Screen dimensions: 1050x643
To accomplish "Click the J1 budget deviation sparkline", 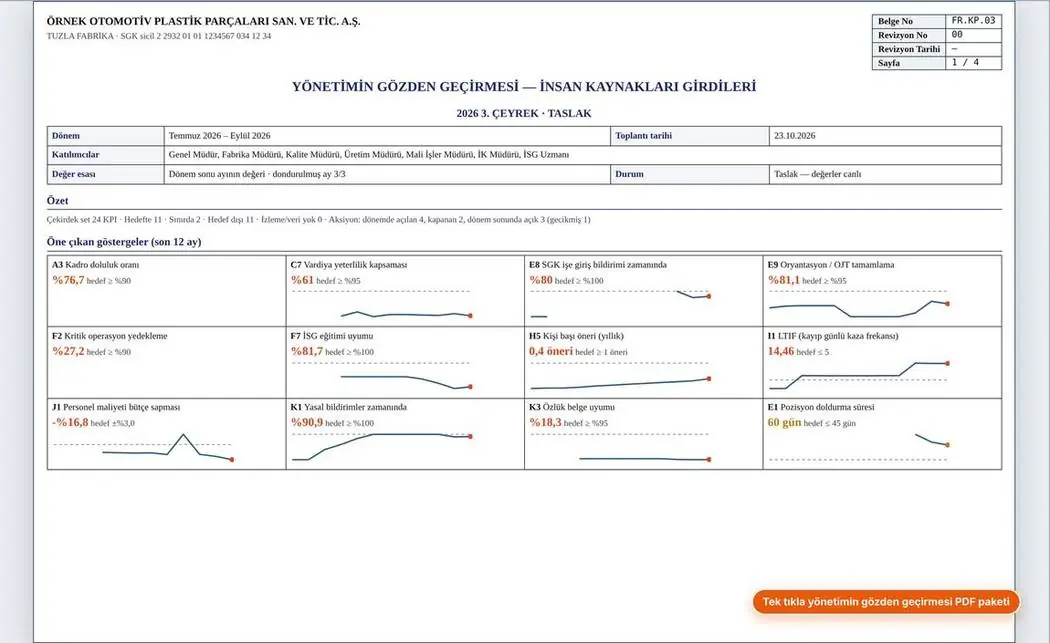I will pos(143,447).
